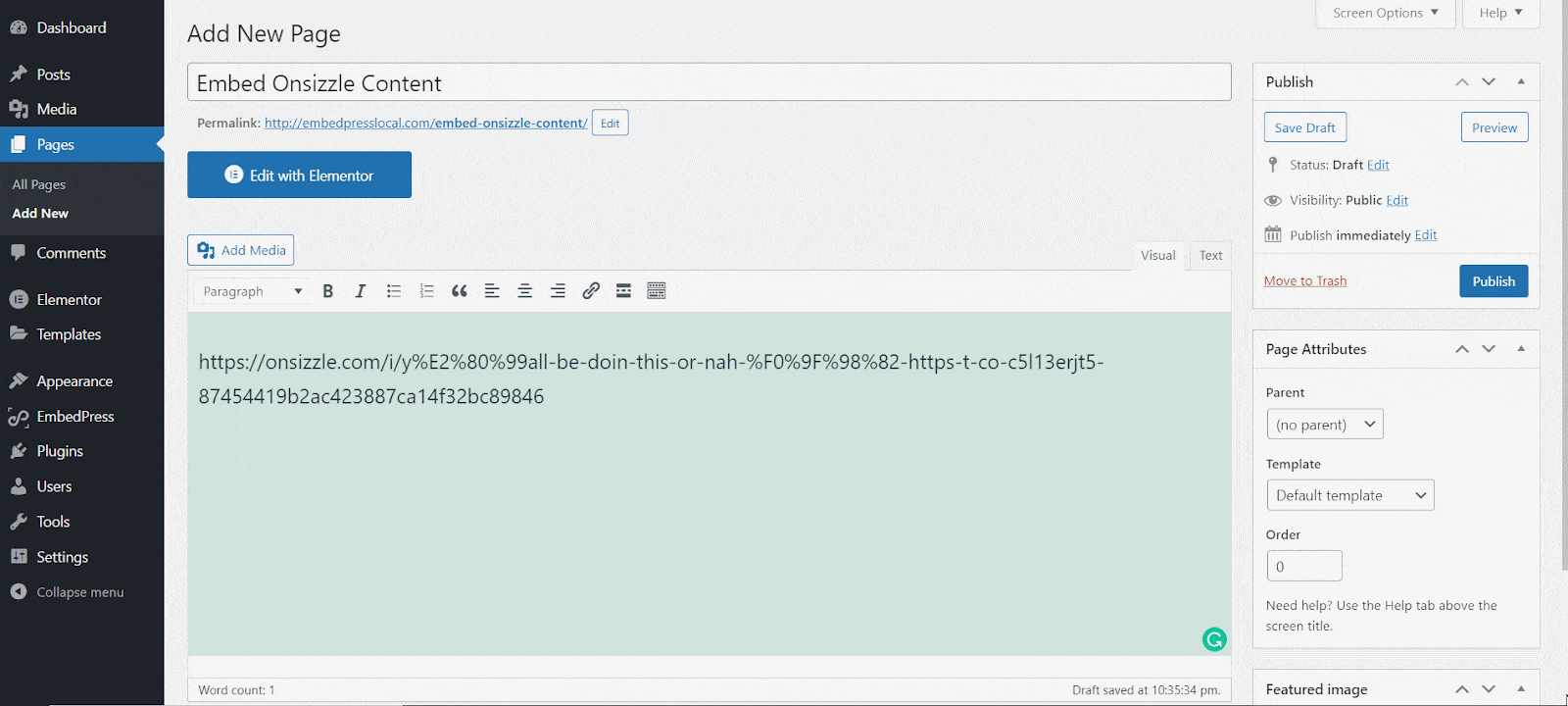Collapse the Featured image panel

(1521, 689)
